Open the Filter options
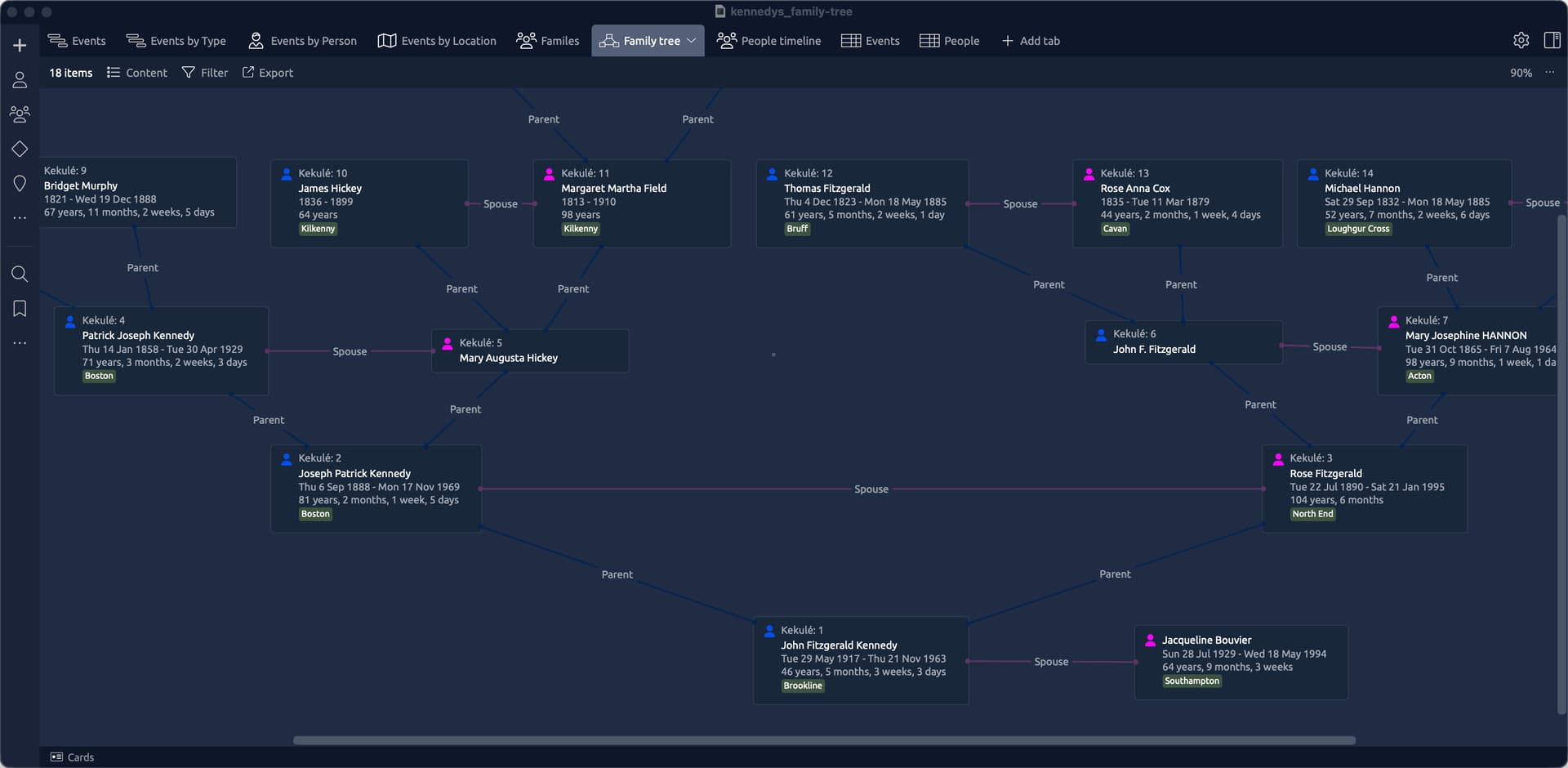Screen dimensions: 1568x768 (x=205, y=73)
